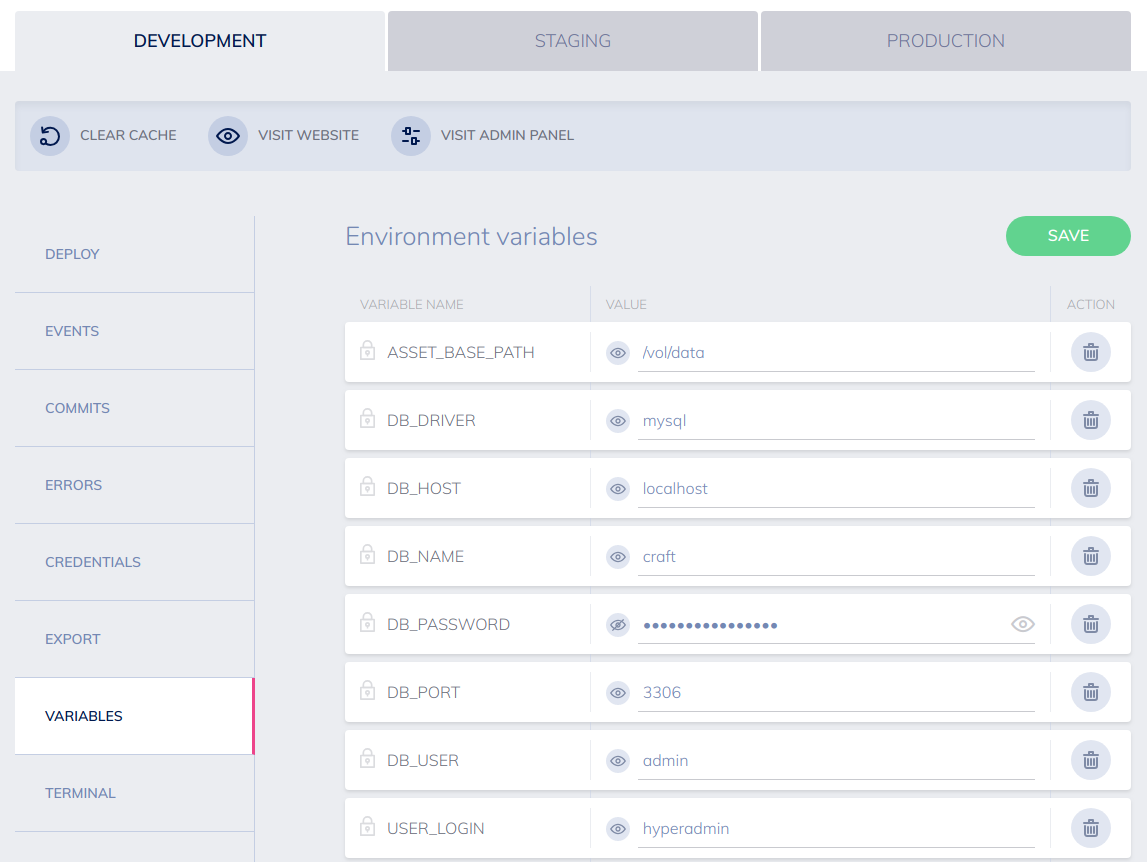The height and width of the screenshot is (862, 1147).
Task: Click the DB_PASSWORD variable name
Action: click(448, 625)
